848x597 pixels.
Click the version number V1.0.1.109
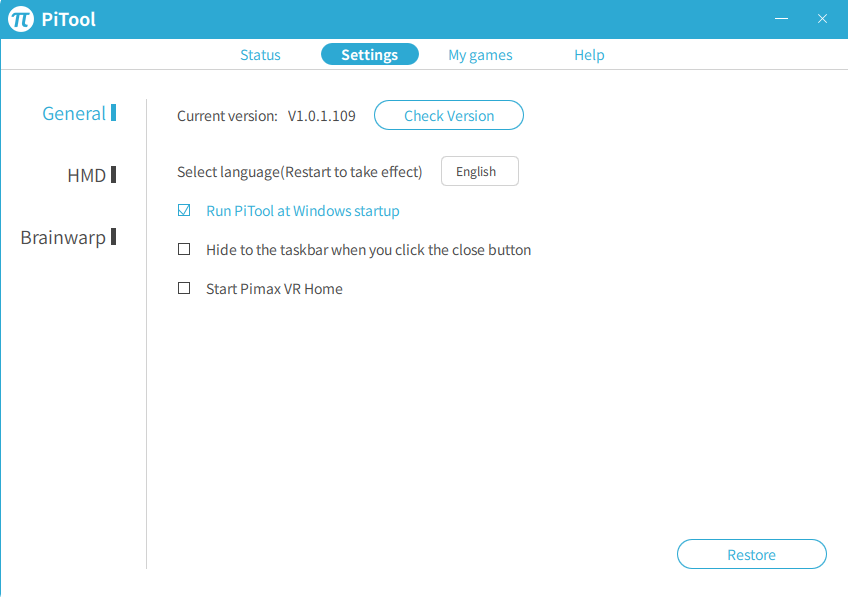(321, 116)
